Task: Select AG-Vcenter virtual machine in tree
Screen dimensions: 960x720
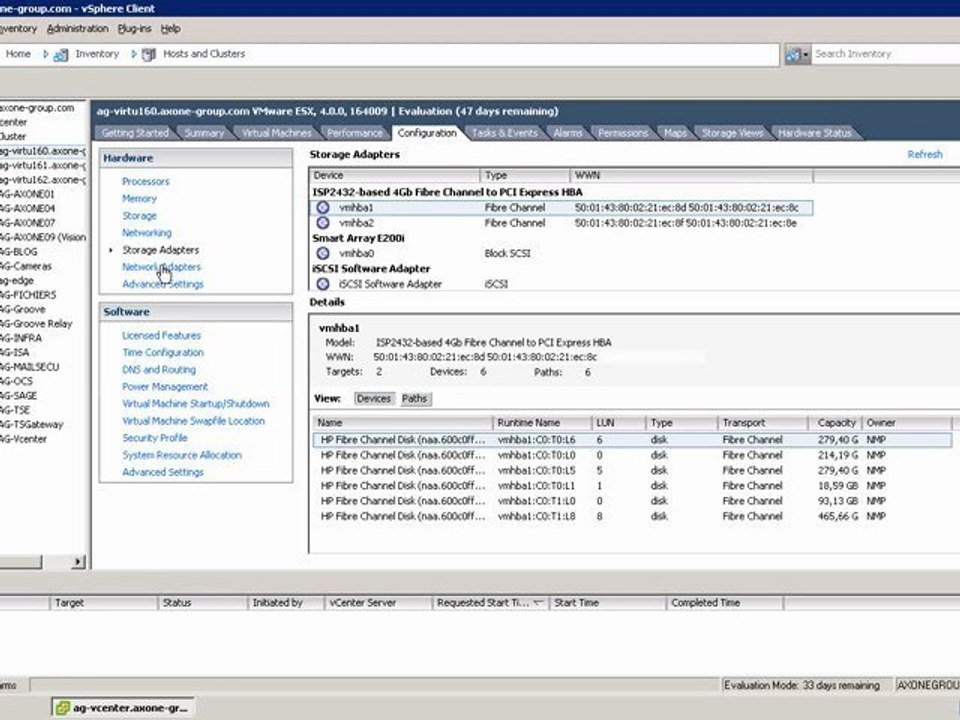Action: click(x=24, y=439)
